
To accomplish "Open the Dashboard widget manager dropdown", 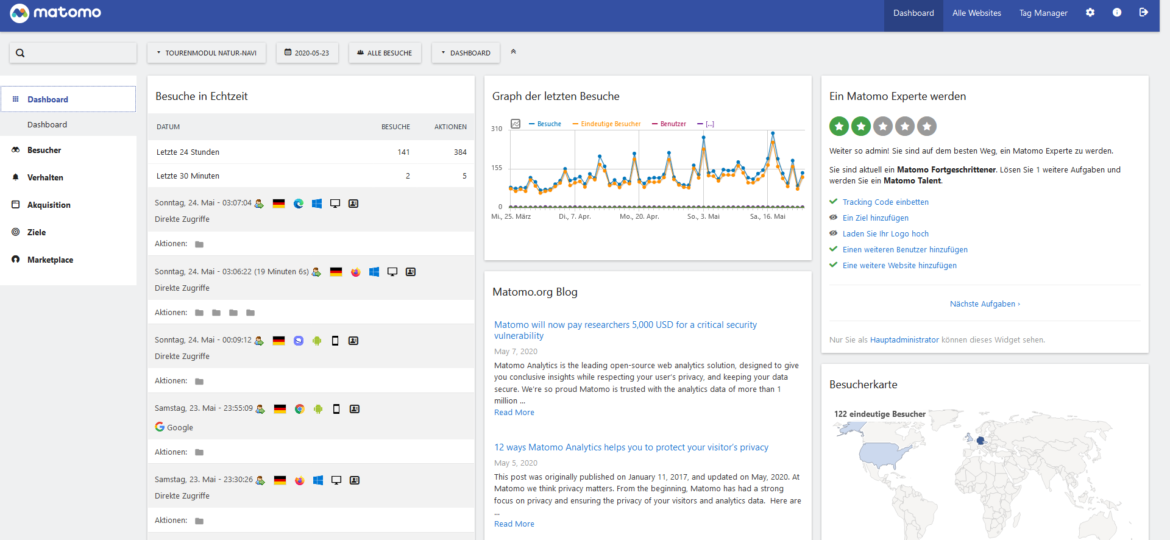I will coord(466,53).
